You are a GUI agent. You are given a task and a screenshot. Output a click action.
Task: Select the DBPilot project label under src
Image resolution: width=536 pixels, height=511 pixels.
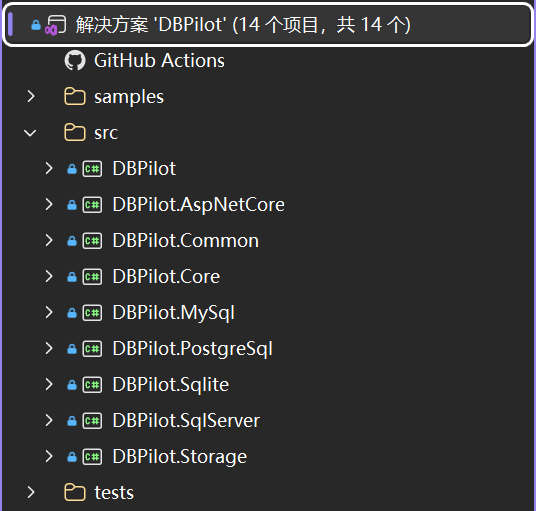point(144,169)
